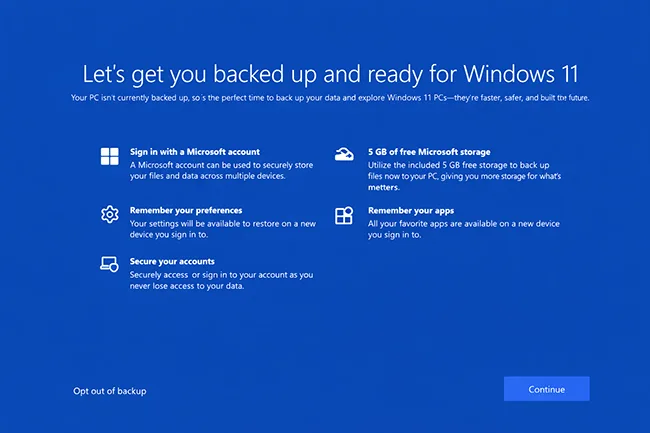Viewport: 650px width, 433px height.
Task: Select the 'Remember your apps' heading
Action: [x=411, y=211]
